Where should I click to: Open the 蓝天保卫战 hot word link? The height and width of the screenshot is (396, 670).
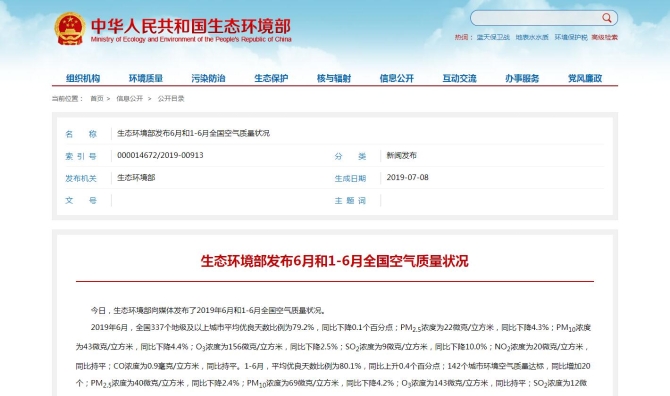pos(493,38)
